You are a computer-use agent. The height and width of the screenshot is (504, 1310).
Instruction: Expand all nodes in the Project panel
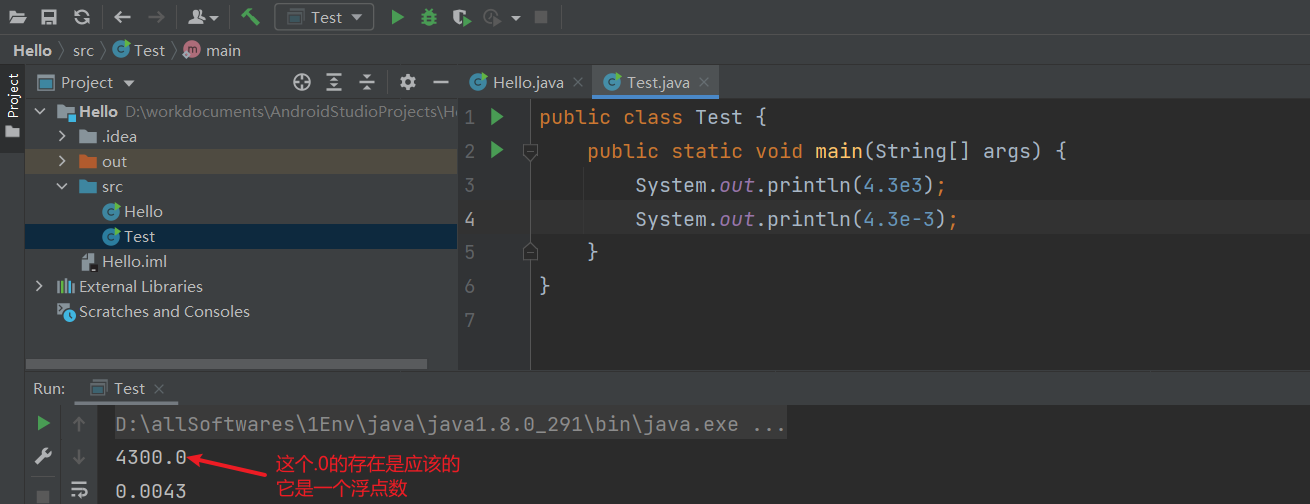[334, 82]
